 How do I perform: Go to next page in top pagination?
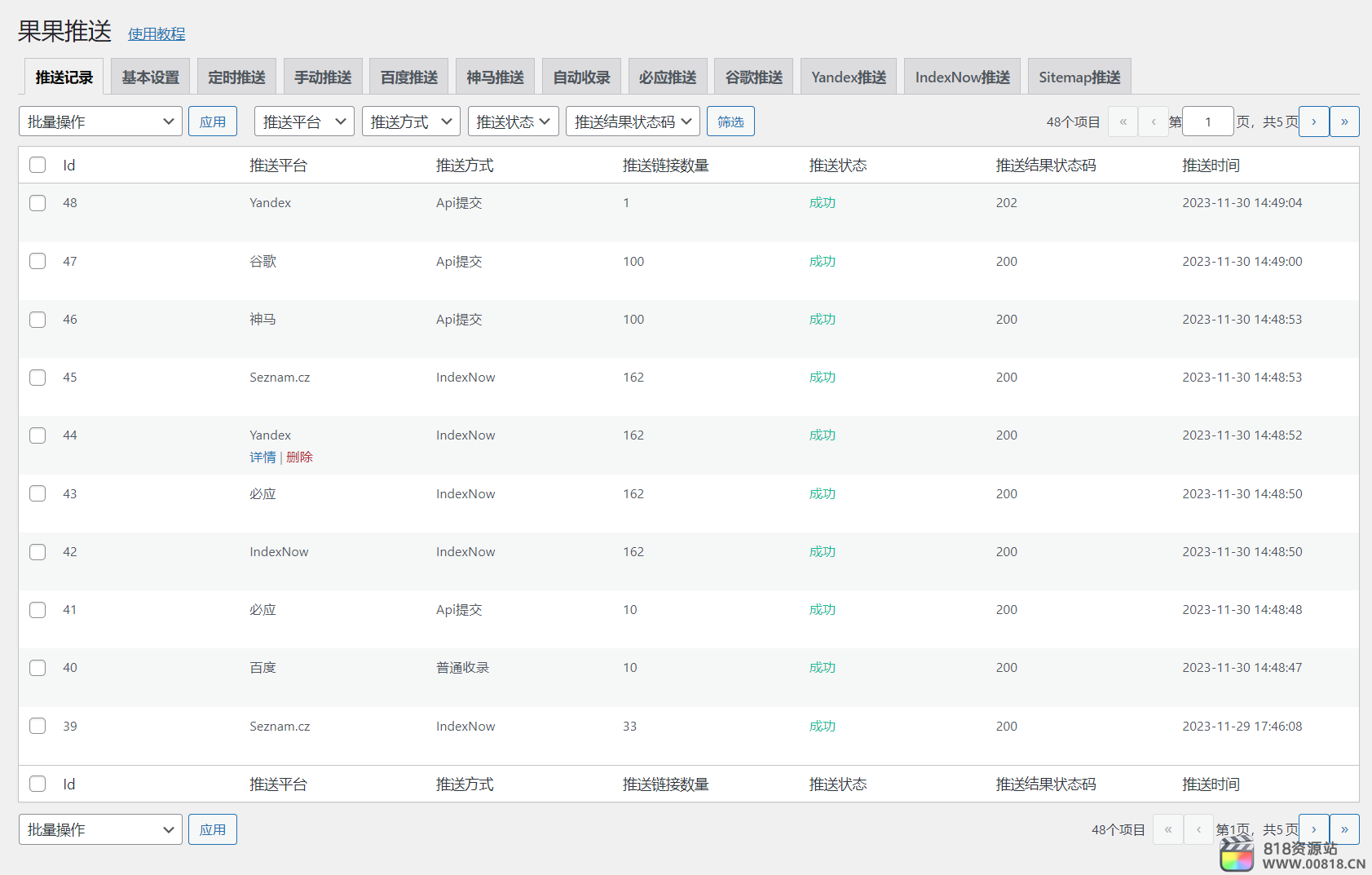pos(1313,122)
